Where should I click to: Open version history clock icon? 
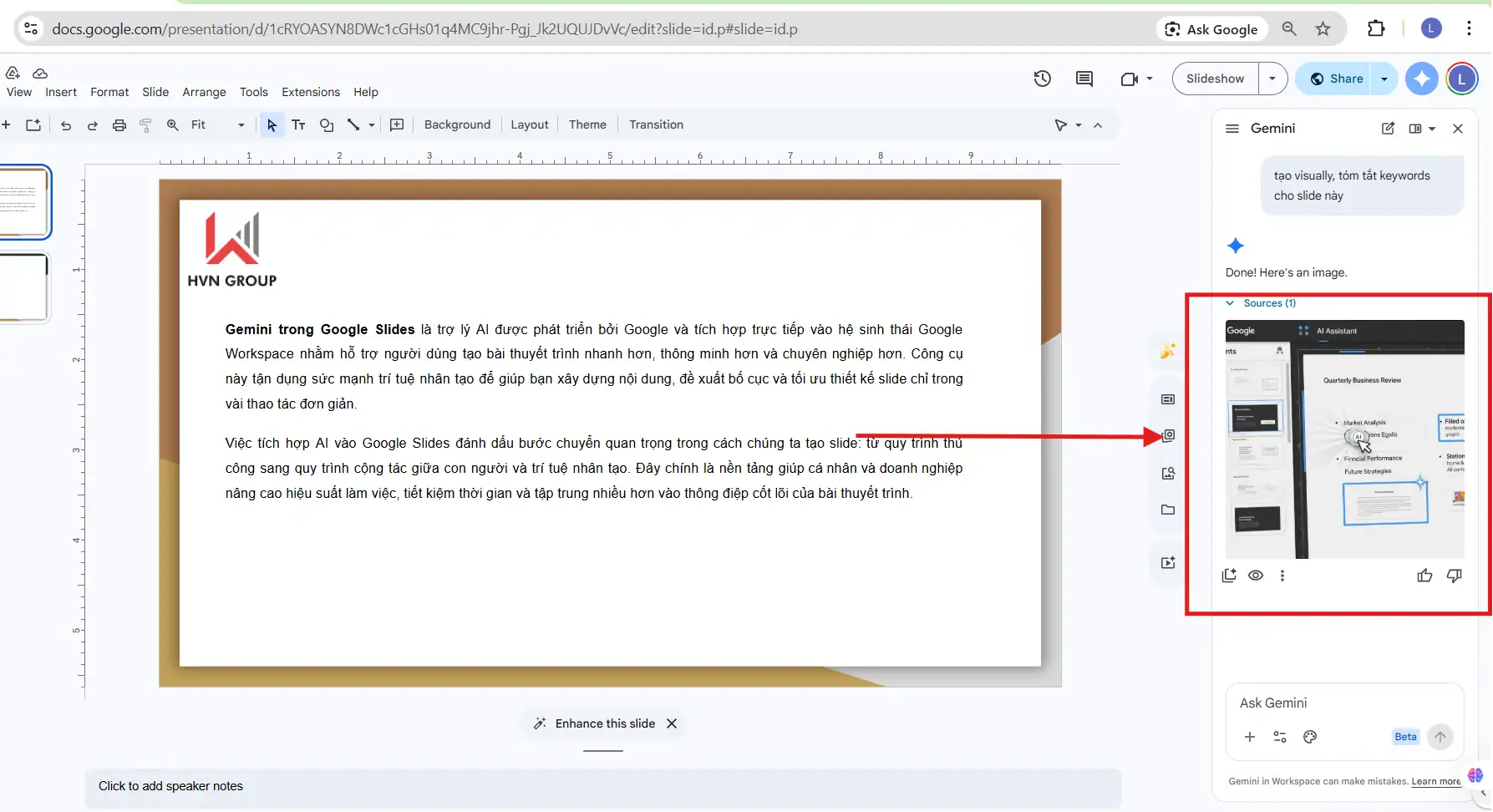point(1042,79)
